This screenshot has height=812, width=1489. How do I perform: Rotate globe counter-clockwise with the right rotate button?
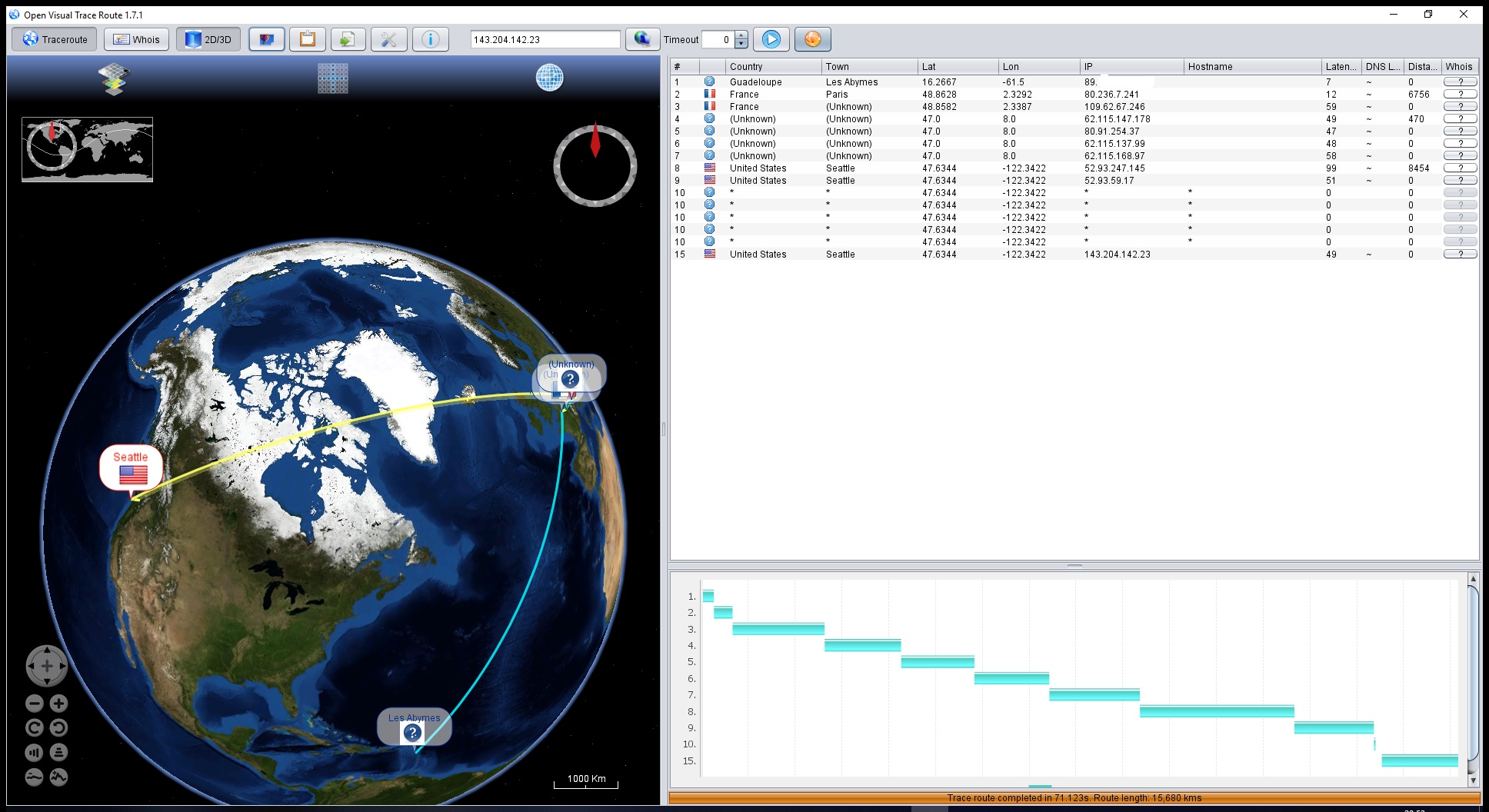(59, 728)
